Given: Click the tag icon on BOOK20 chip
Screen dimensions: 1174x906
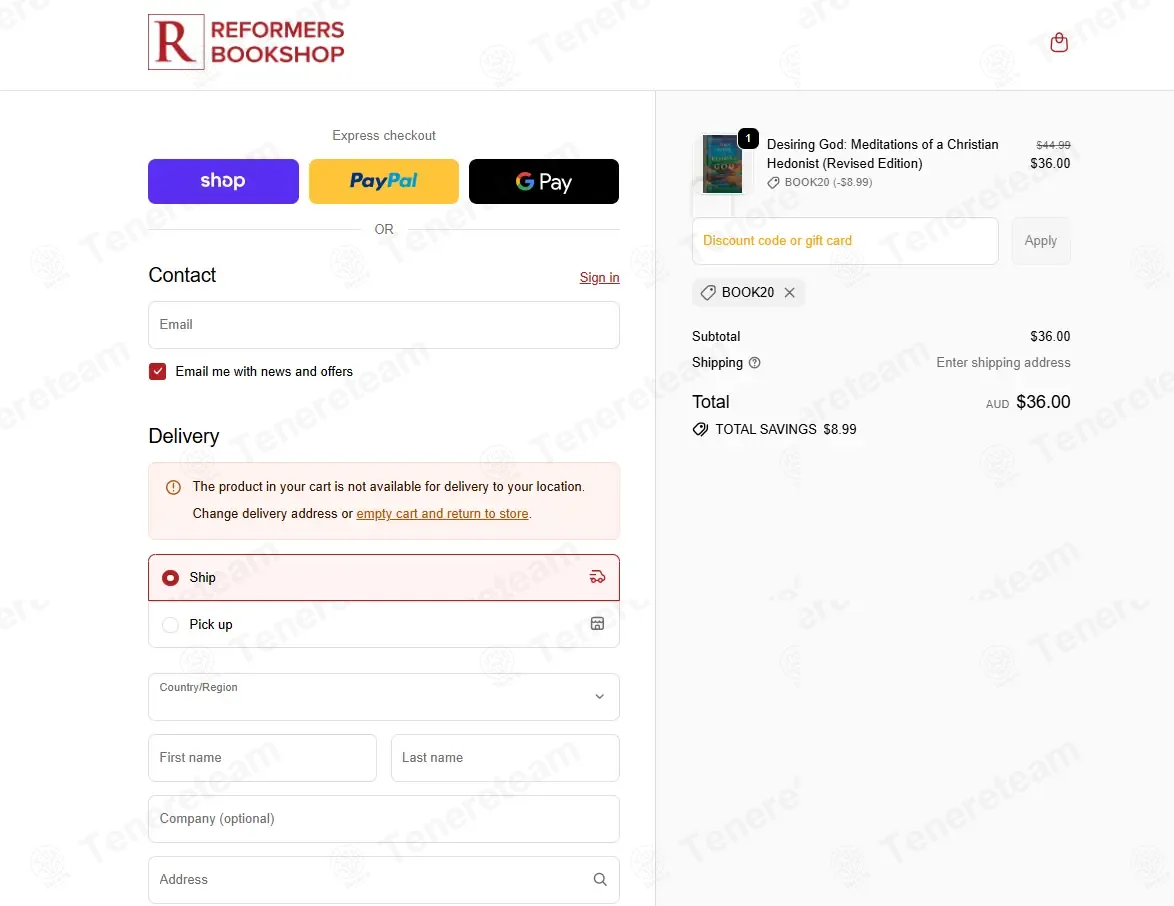Looking at the screenshot, I should tap(708, 293).
